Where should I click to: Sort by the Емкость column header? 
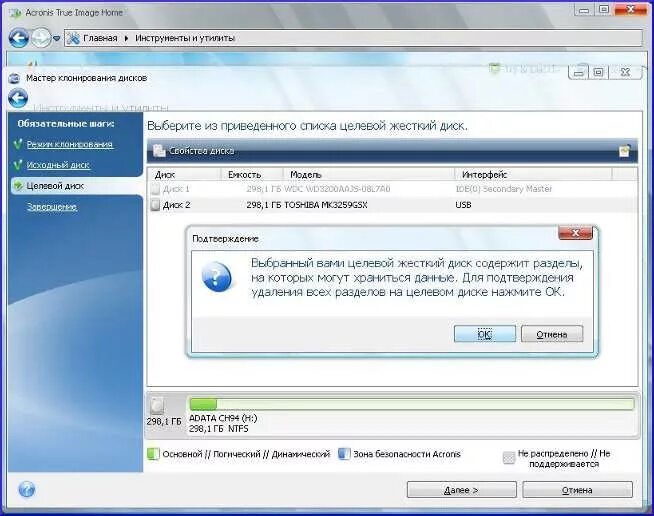click(x=252, y=174)
